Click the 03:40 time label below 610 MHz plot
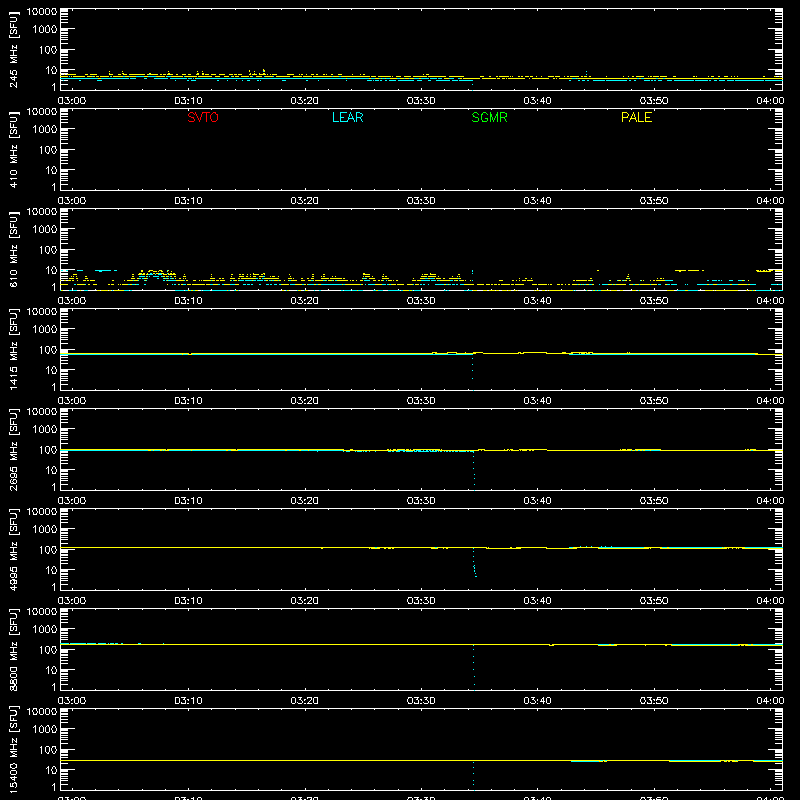Screen dimensions: 800x800 (x=537, y=301)
